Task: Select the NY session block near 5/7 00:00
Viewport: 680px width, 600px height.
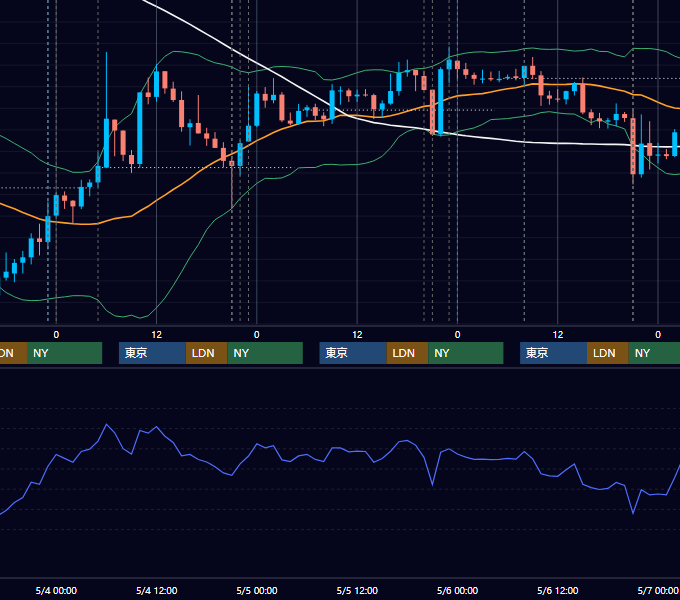Action: [654, 353]
